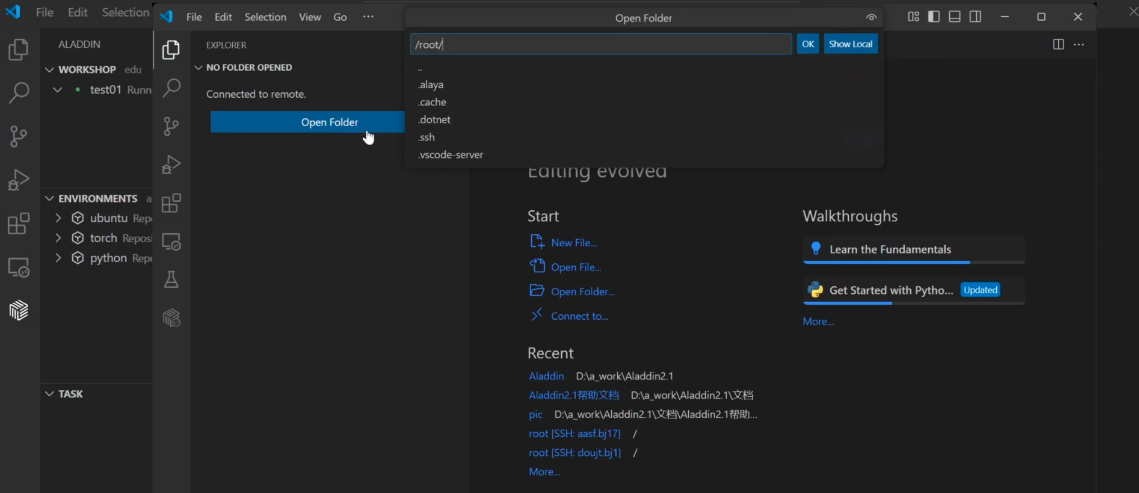Open Edit menu in front window
1139x493 pixels.
coord(223,17)
